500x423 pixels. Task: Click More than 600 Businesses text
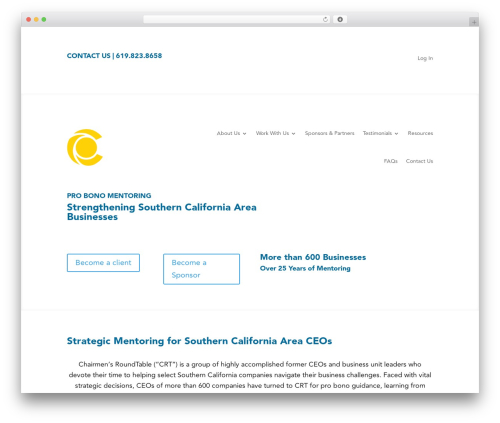pyautogui.click(x=313, y=257)
